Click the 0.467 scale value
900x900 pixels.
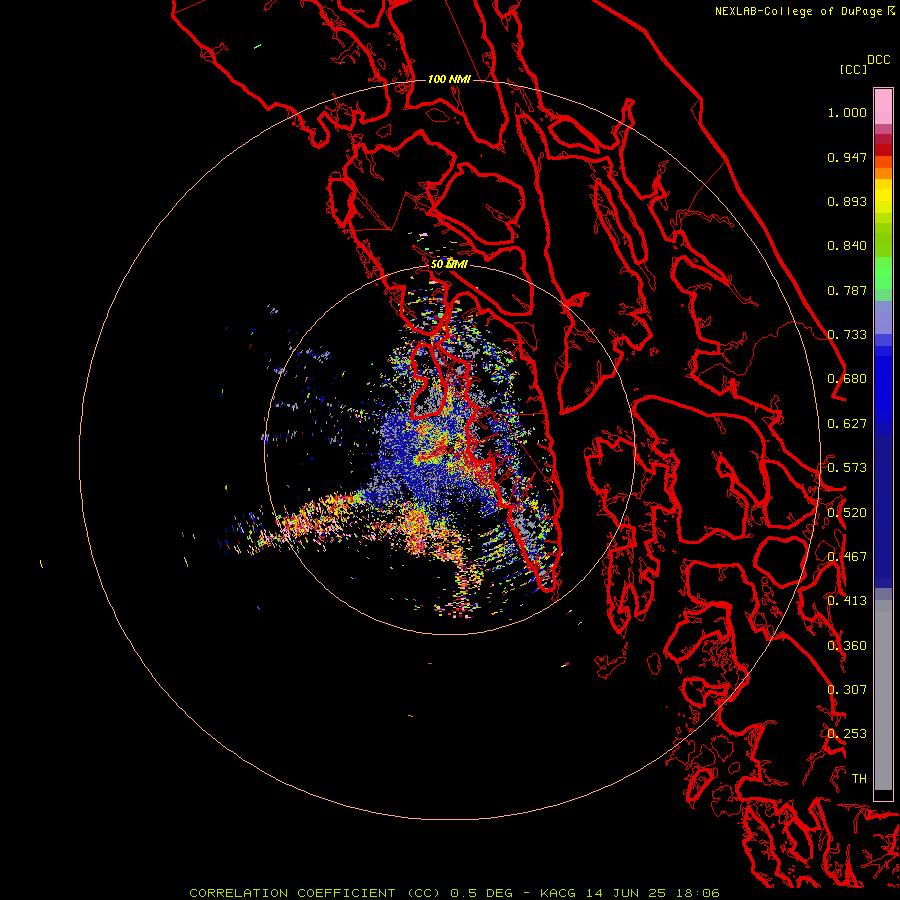847,557
